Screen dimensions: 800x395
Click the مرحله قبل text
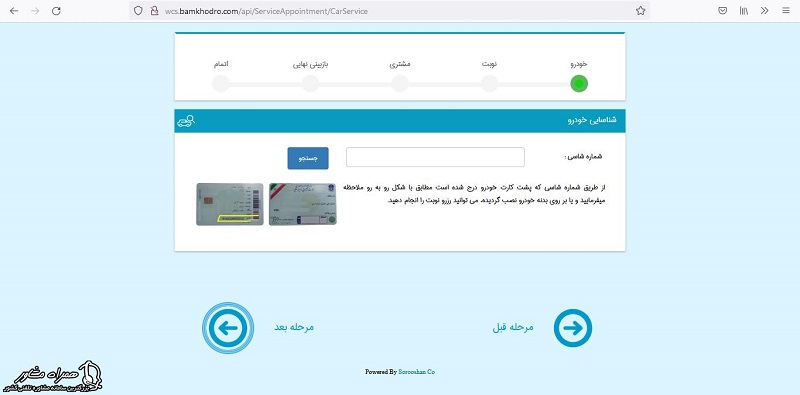click(x=513, y=327)
